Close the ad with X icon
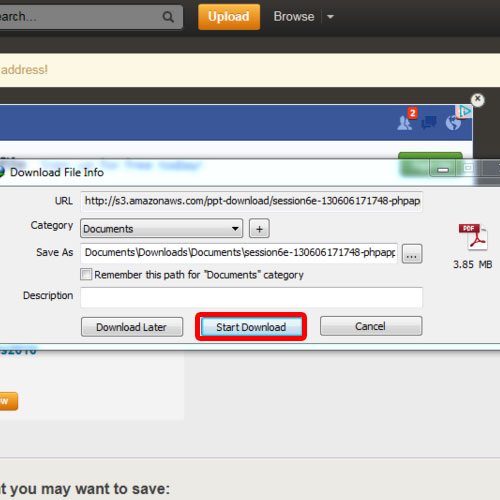 click(477, 99)
